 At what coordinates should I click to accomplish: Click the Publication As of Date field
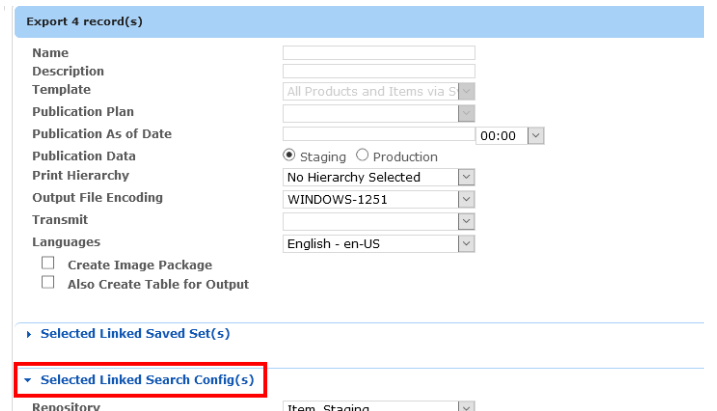click(379, 134)
